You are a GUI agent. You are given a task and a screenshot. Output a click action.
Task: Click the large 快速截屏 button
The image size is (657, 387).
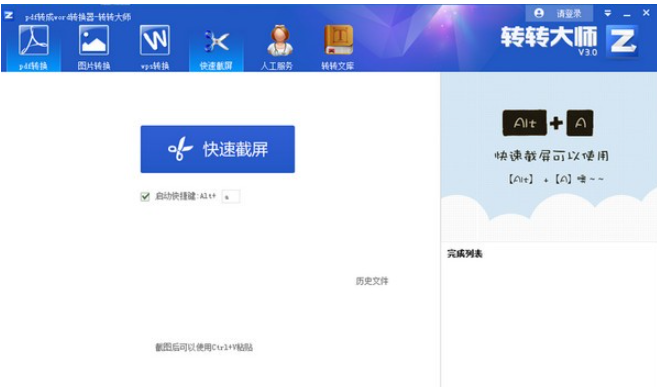[x=217, y=149]
